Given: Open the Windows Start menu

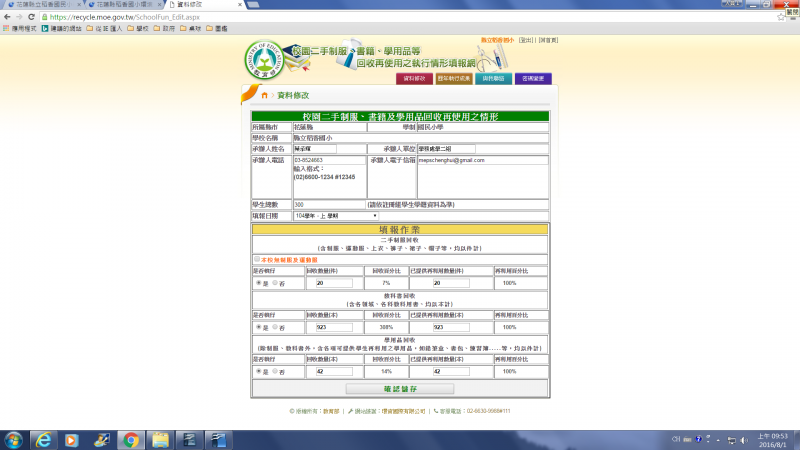Looking at the screenshot, I should tap(14, 439).
